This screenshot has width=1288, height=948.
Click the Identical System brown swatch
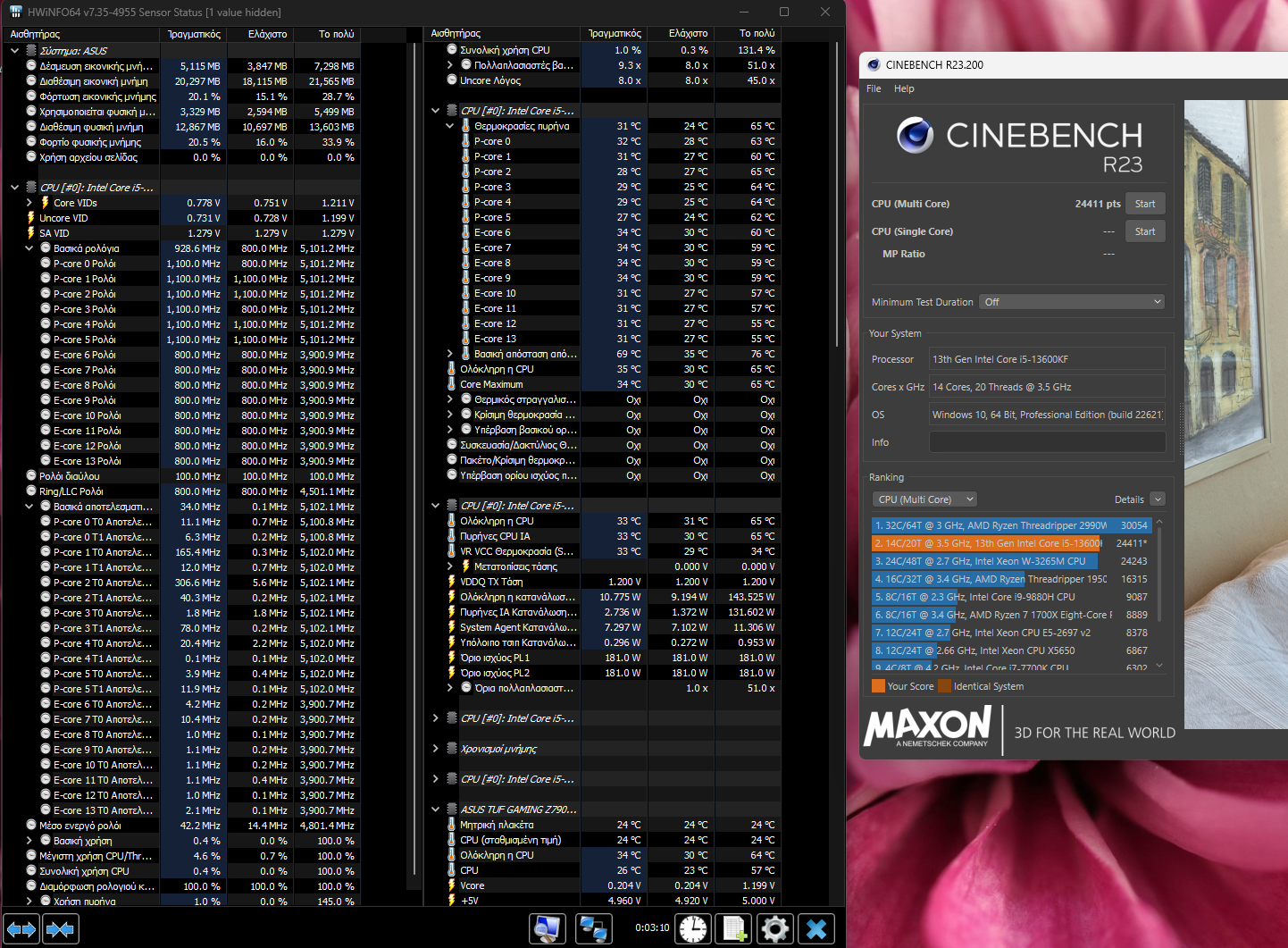point(944,686)
